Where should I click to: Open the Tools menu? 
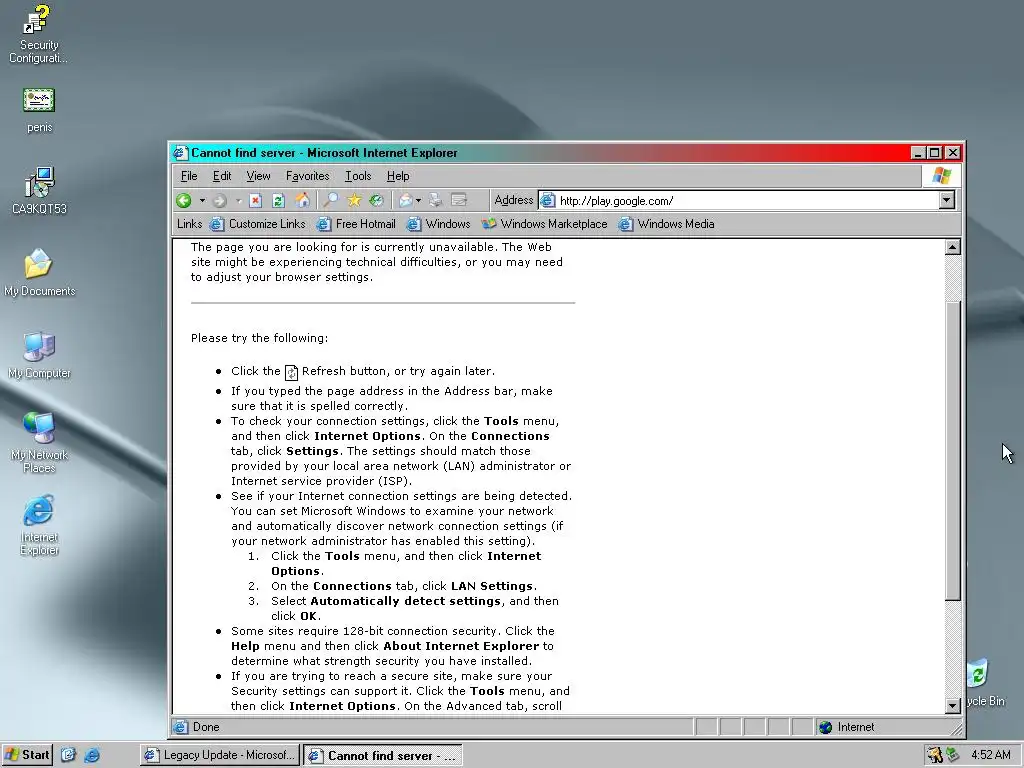tap(358, 176)
